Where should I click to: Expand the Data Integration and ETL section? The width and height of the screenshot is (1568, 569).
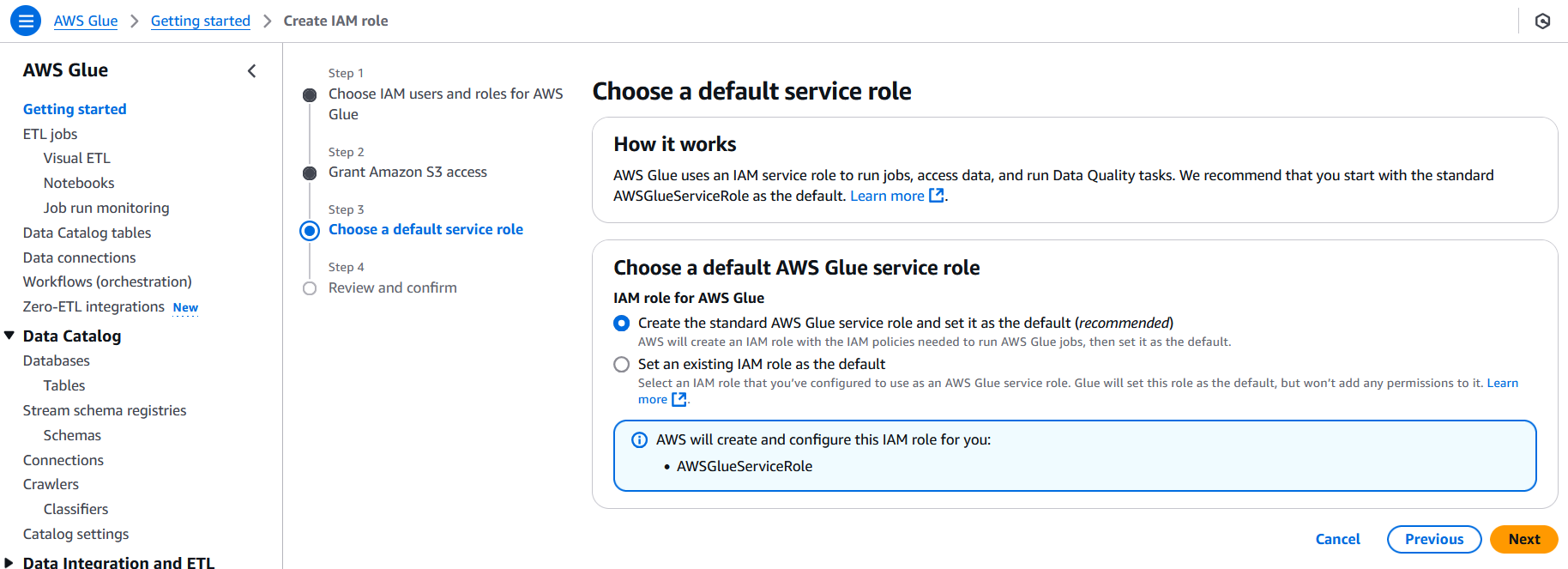point(9,563)
